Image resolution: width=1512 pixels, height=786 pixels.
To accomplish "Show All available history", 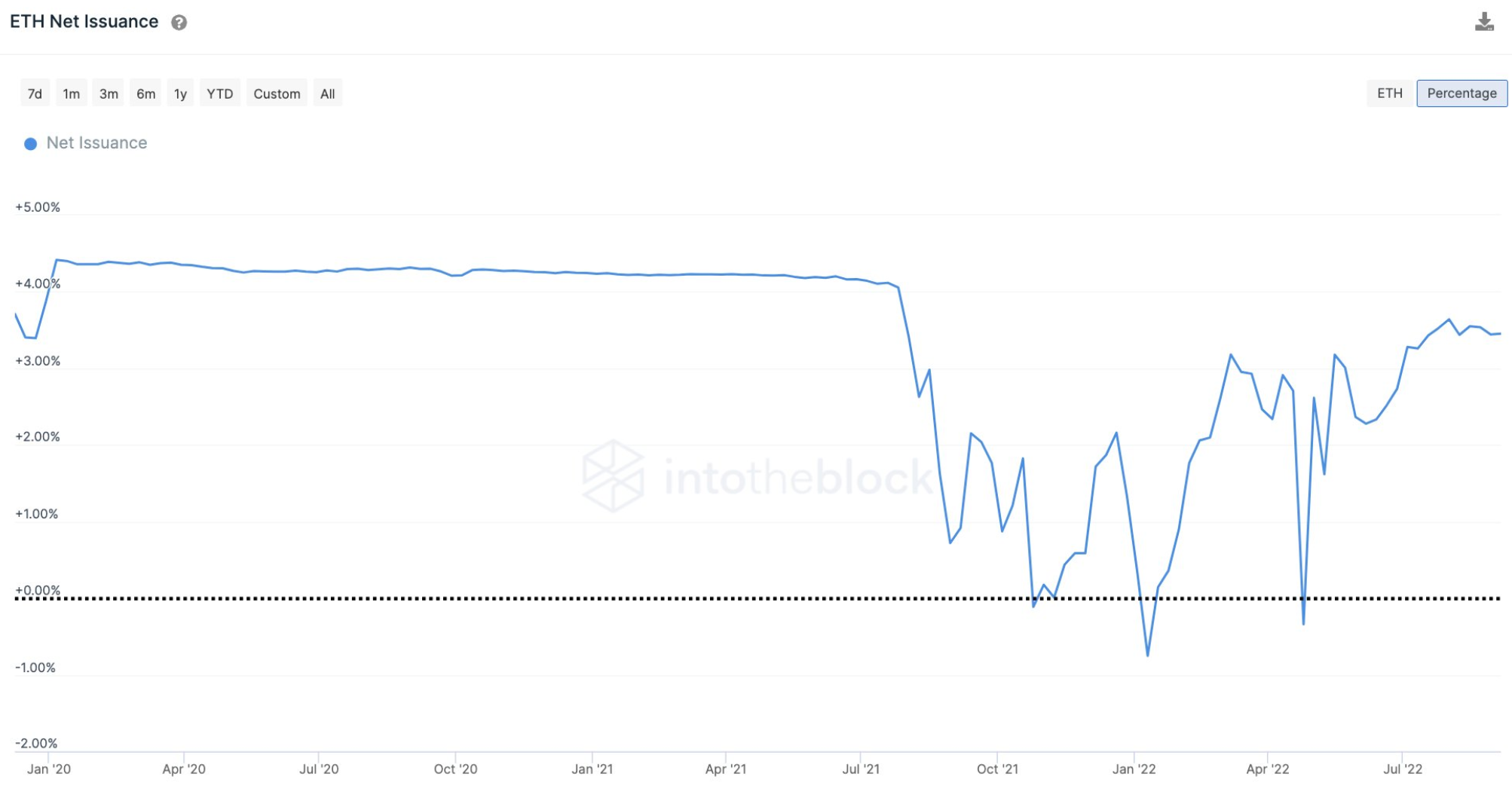I will [327, 93].
